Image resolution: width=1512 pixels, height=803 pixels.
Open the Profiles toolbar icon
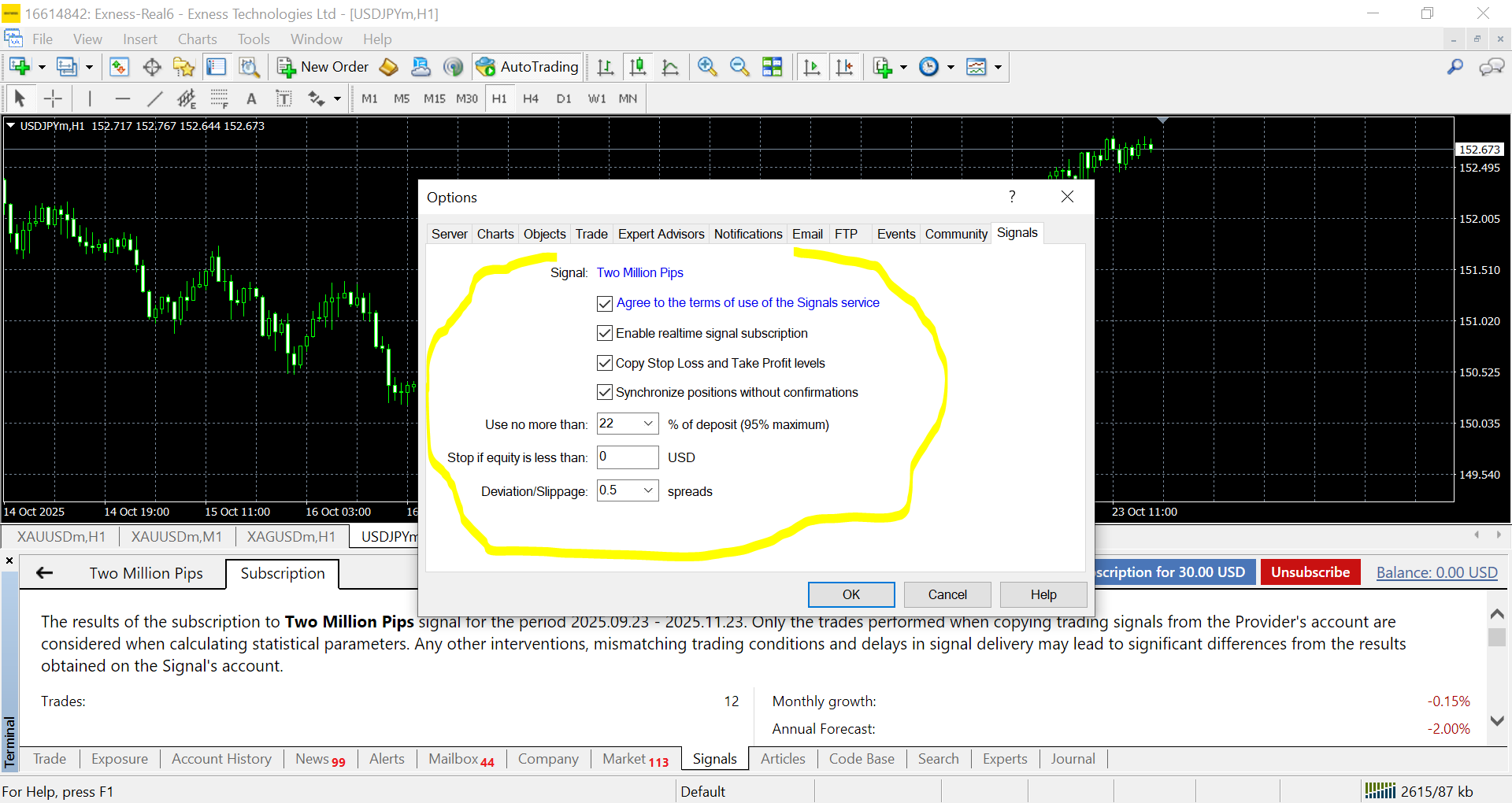point(67,67)
